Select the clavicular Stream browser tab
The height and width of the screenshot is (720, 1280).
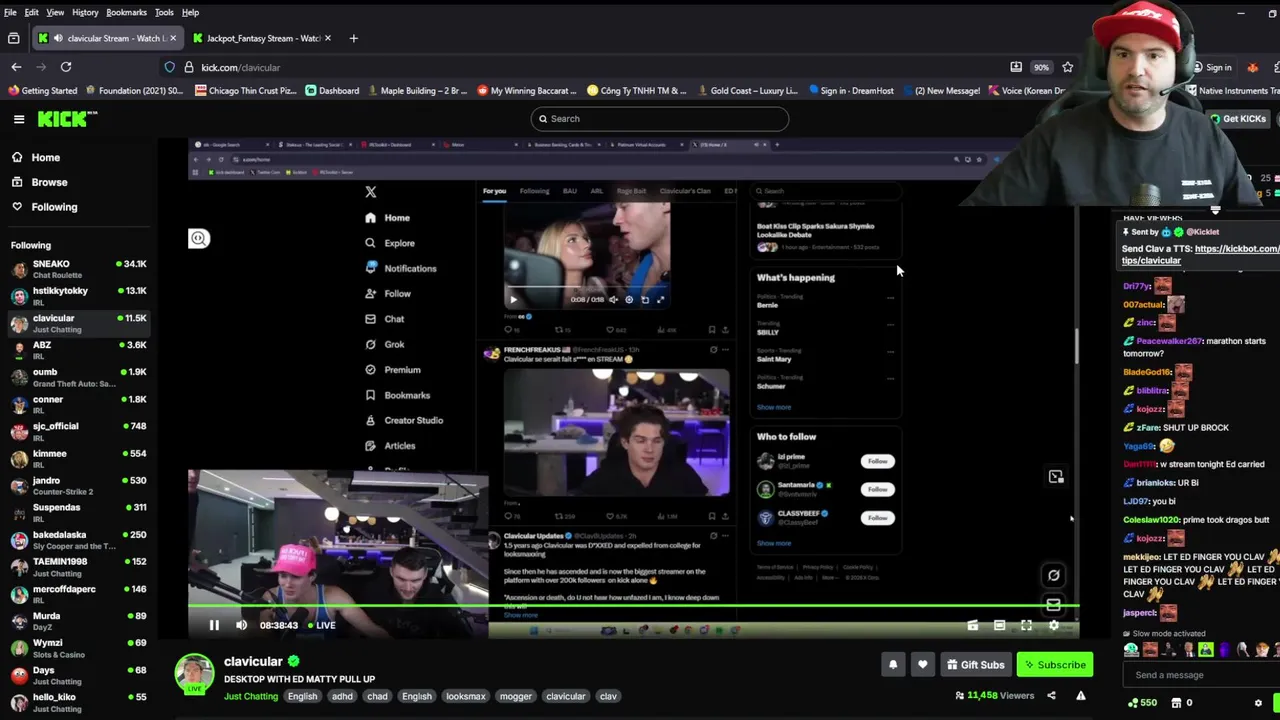pyautogui.click(x=107, y=38)
